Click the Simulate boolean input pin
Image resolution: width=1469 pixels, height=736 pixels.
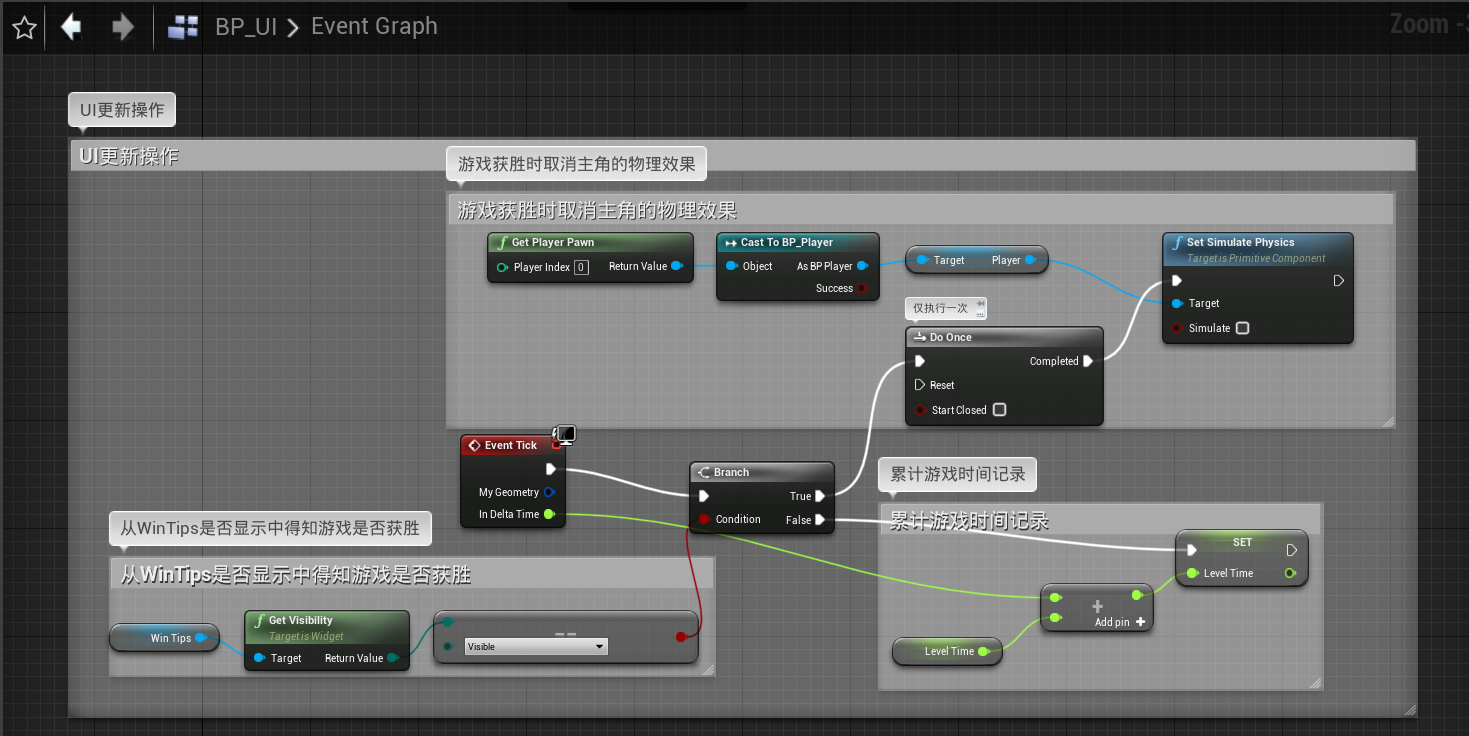(x=1177, y=328)
